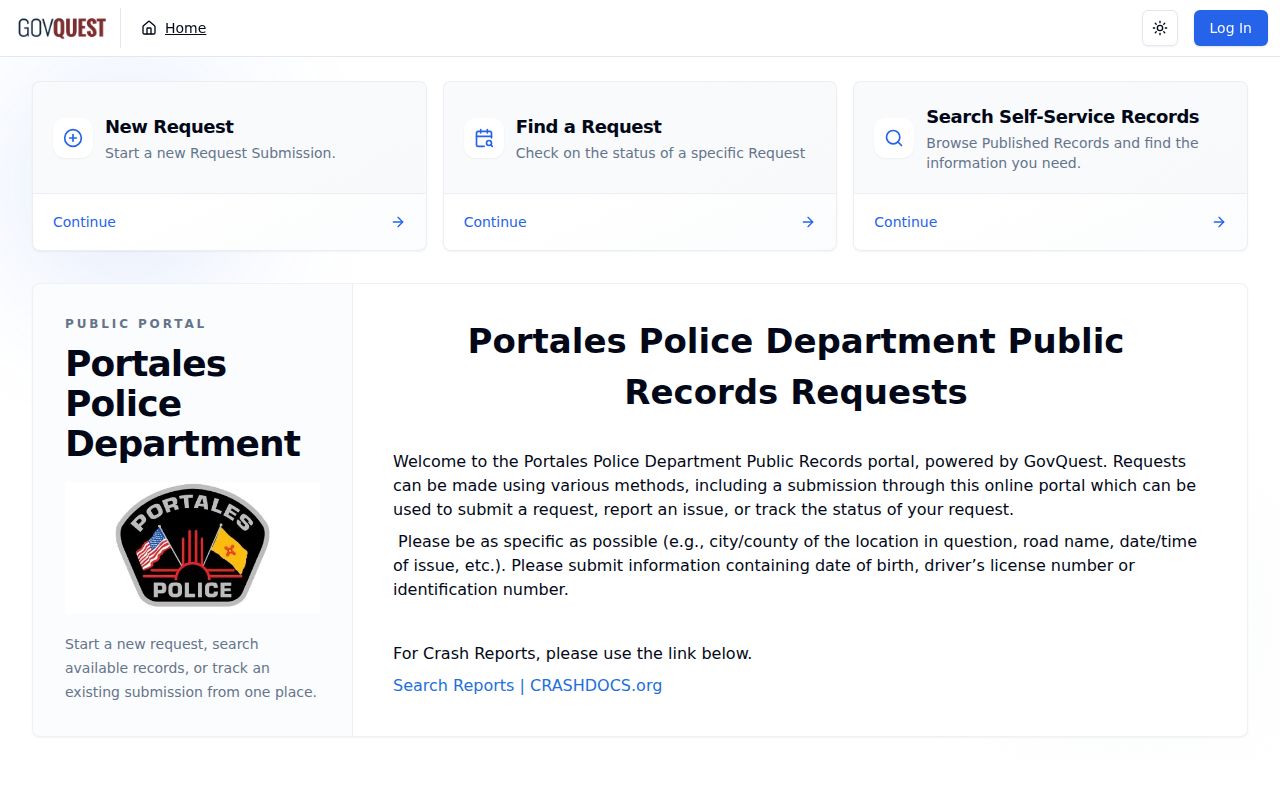Click Continue under Find a Request

[495, 222]
